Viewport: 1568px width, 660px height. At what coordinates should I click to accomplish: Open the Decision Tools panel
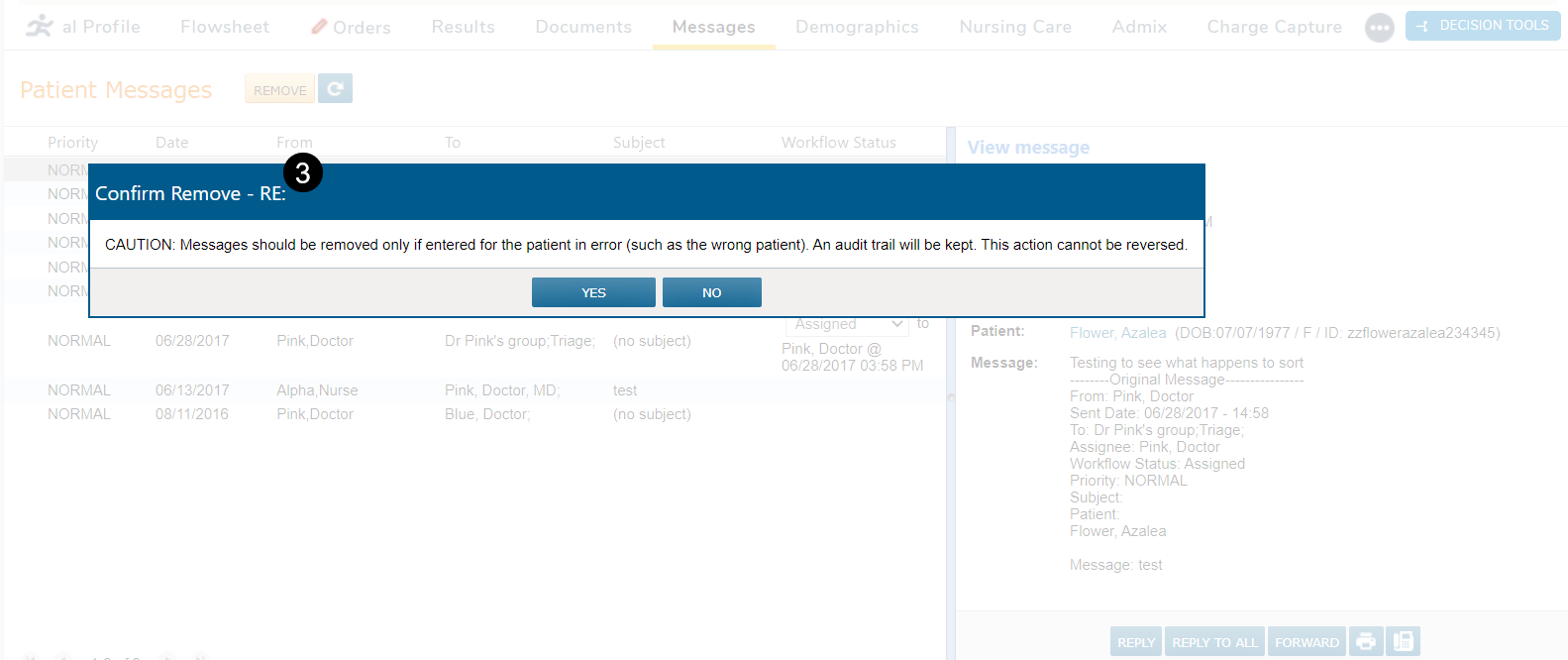coord(1482,26)
